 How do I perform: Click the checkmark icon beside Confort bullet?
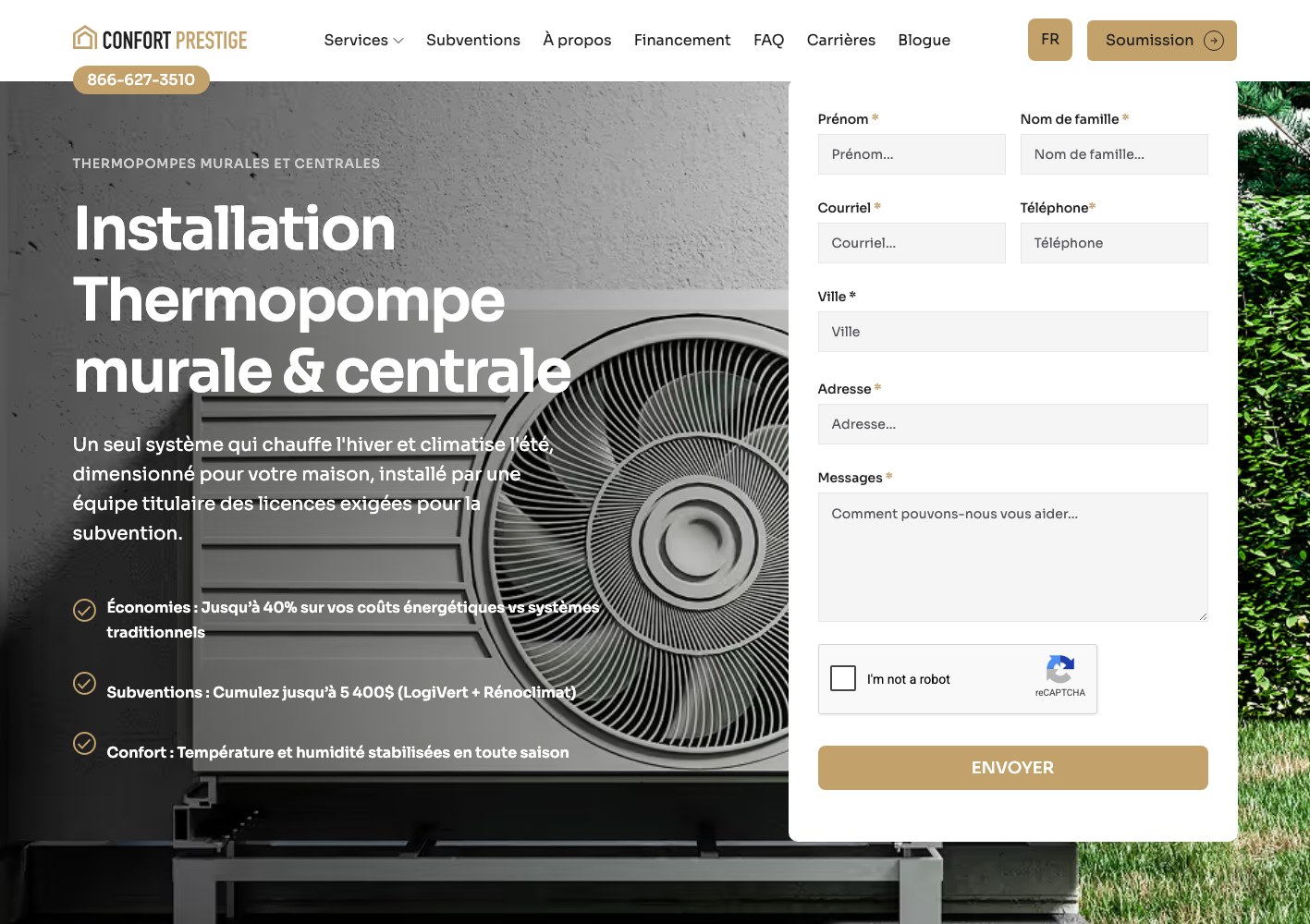tap(84, 743)
